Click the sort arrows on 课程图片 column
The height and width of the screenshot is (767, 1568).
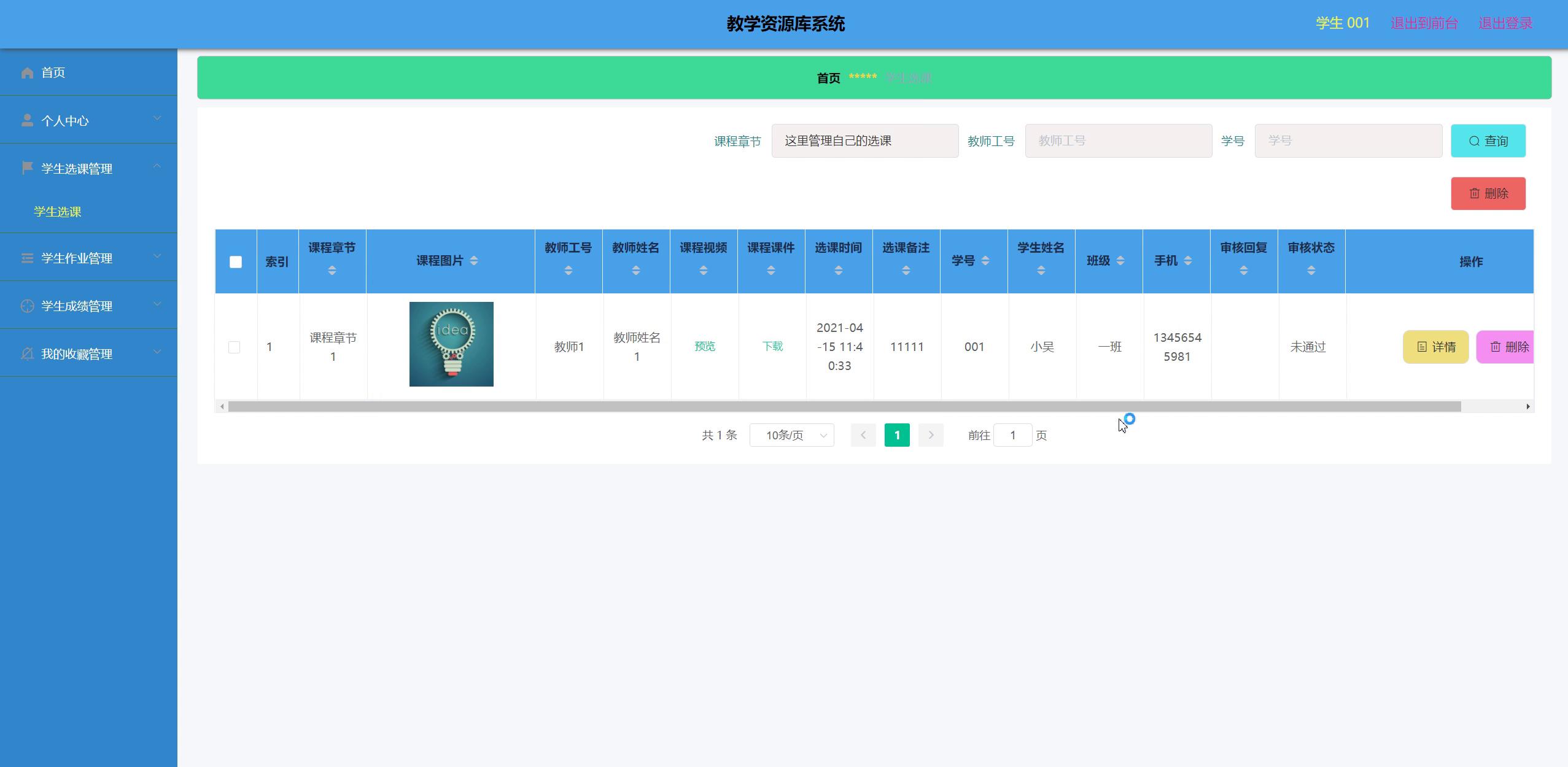point(473,261)
